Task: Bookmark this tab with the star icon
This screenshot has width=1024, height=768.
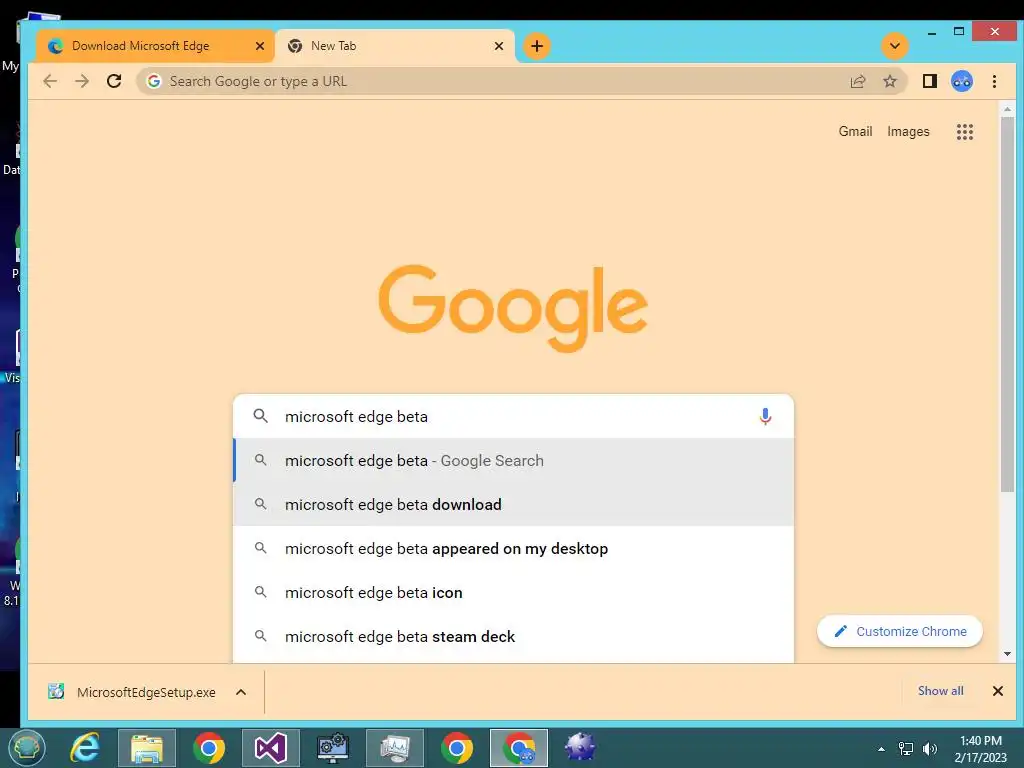Action: pyautogui.click(x=889, y=81)
